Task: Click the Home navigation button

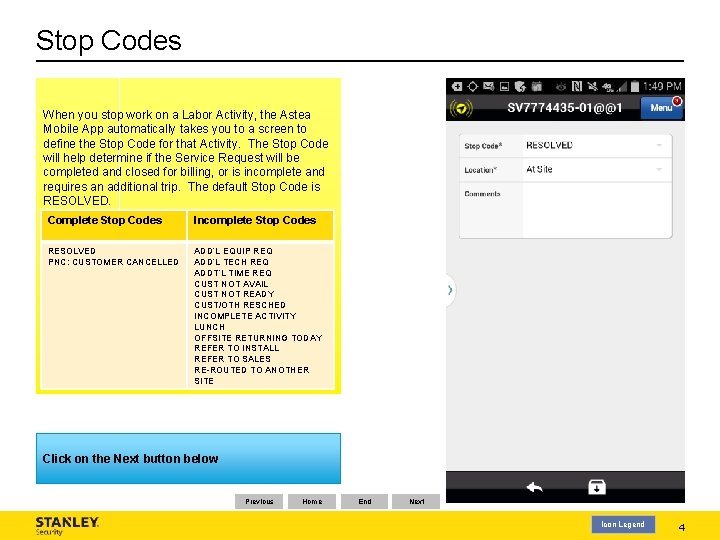Action: point(312,501)
